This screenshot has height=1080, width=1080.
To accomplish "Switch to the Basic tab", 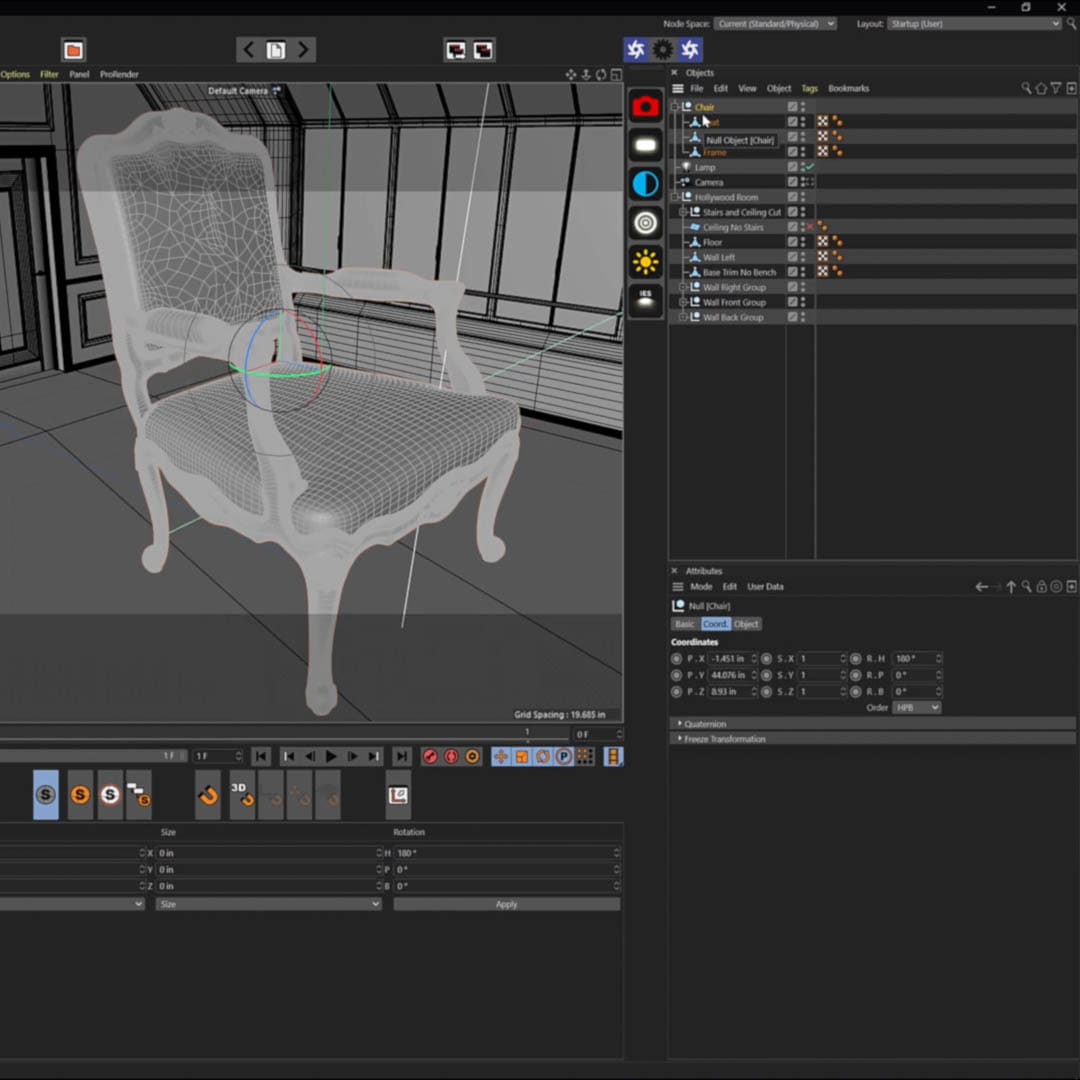I will [x=684, y=624].
